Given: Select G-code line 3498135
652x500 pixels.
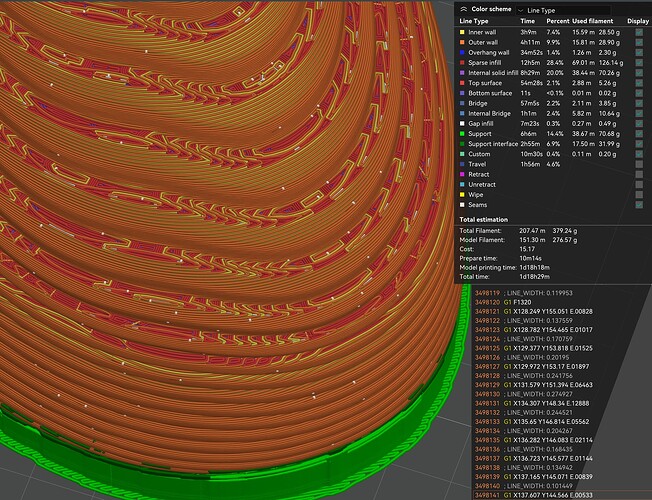Looking at the screenshot, I should pyautogui.click(x=534, y=440).
